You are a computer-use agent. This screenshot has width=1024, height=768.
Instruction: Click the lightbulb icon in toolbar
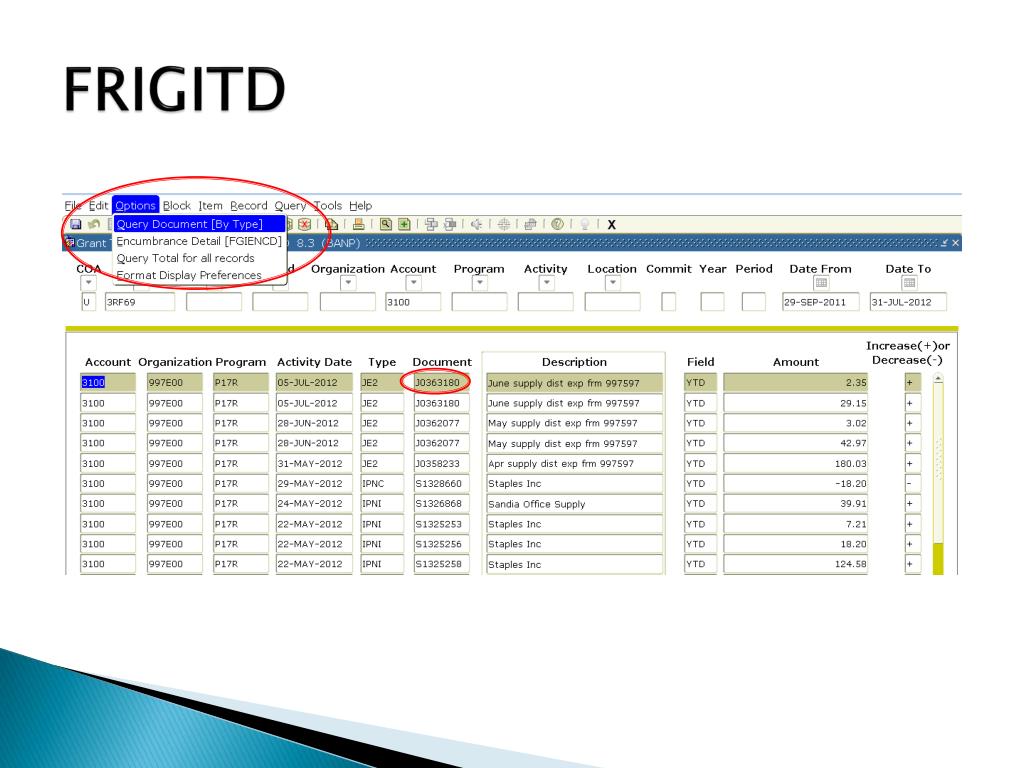coord(584,224)
